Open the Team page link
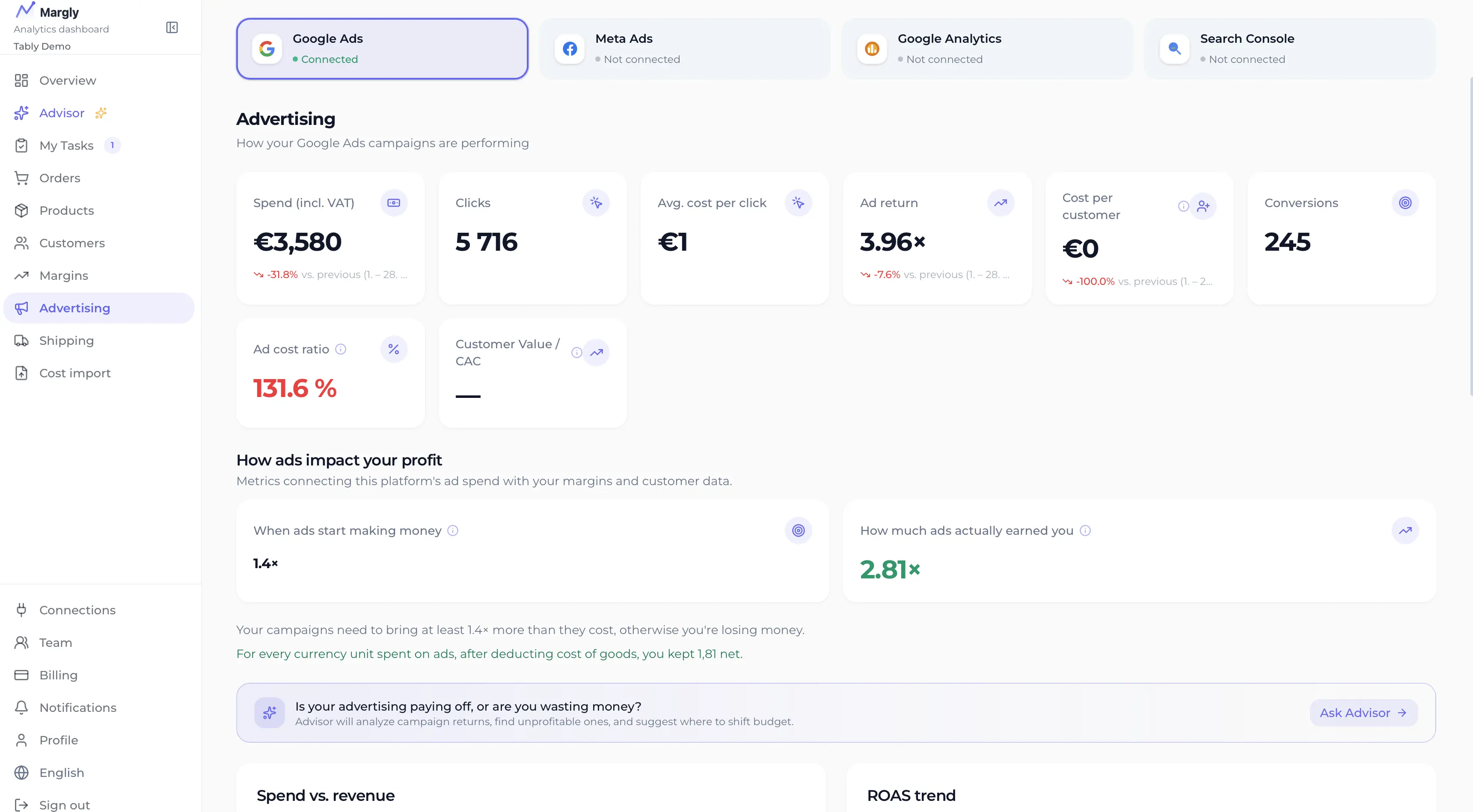1473x812 pixels. 99,643
